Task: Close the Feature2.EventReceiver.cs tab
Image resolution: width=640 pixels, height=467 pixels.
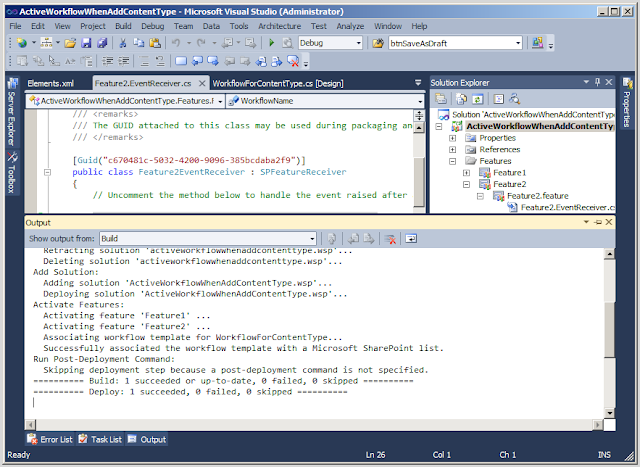Action: 202,83
